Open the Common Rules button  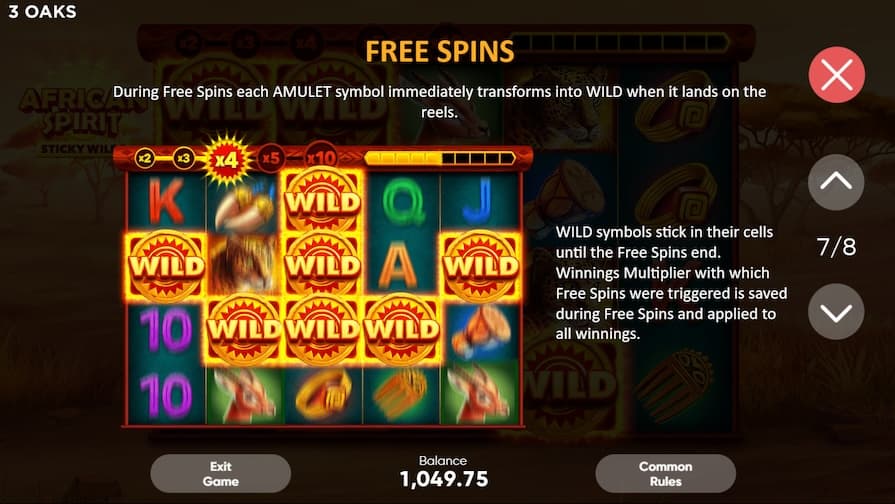[x=666, y=474]
